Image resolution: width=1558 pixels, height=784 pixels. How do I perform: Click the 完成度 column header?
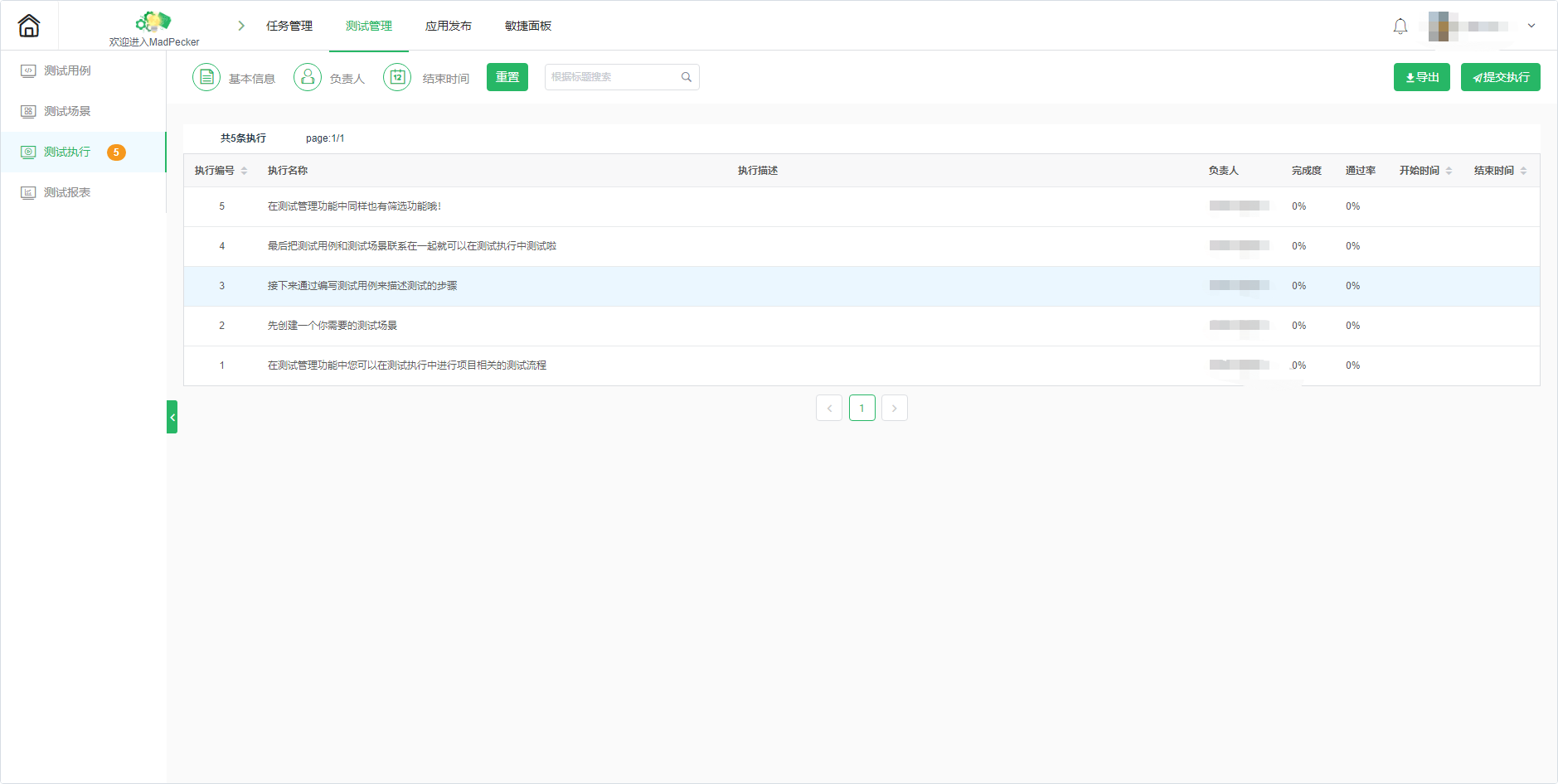point(1307,171)
